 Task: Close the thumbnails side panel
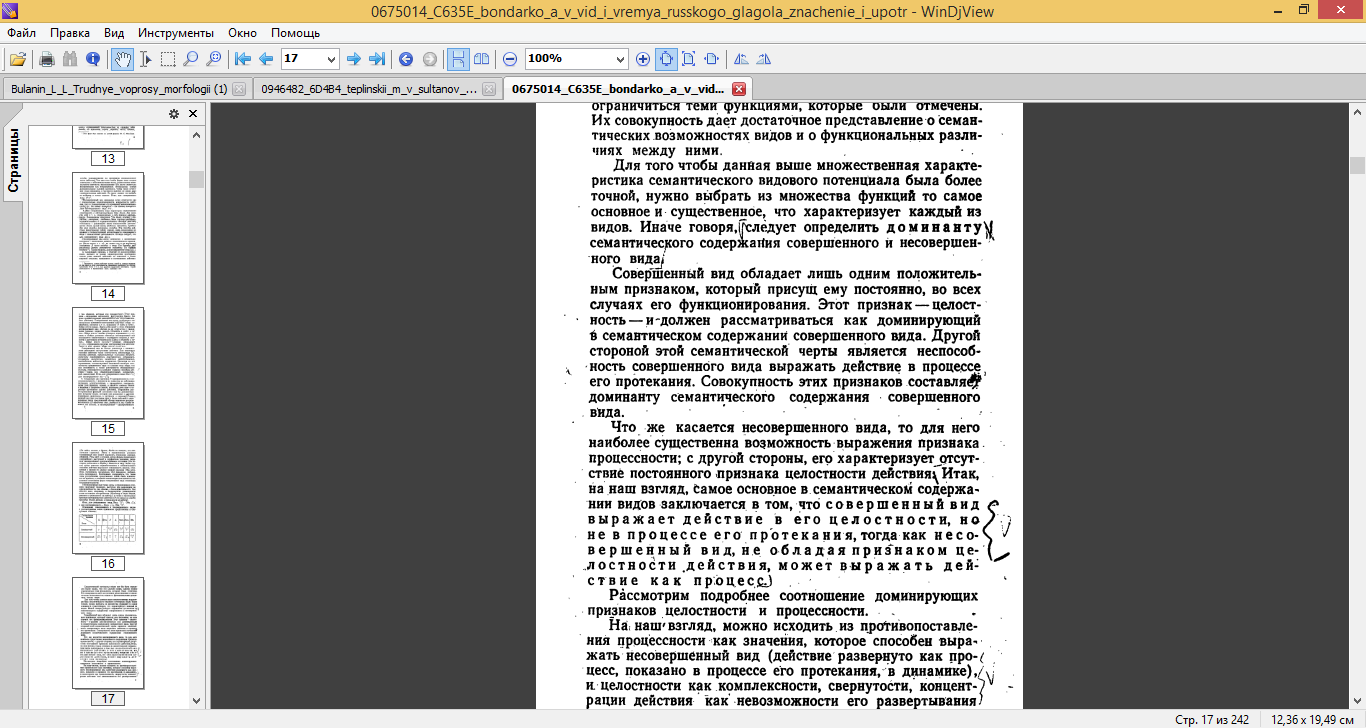tap(193, 114)
